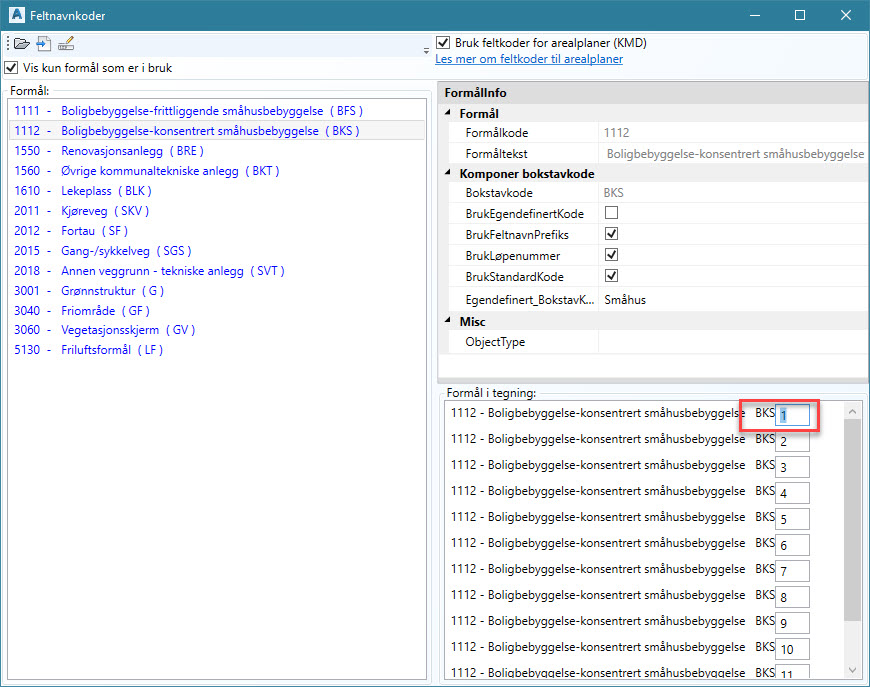
Task: Toggle 'Vis kun formål som er i bruk'
Action: point(11,68)
